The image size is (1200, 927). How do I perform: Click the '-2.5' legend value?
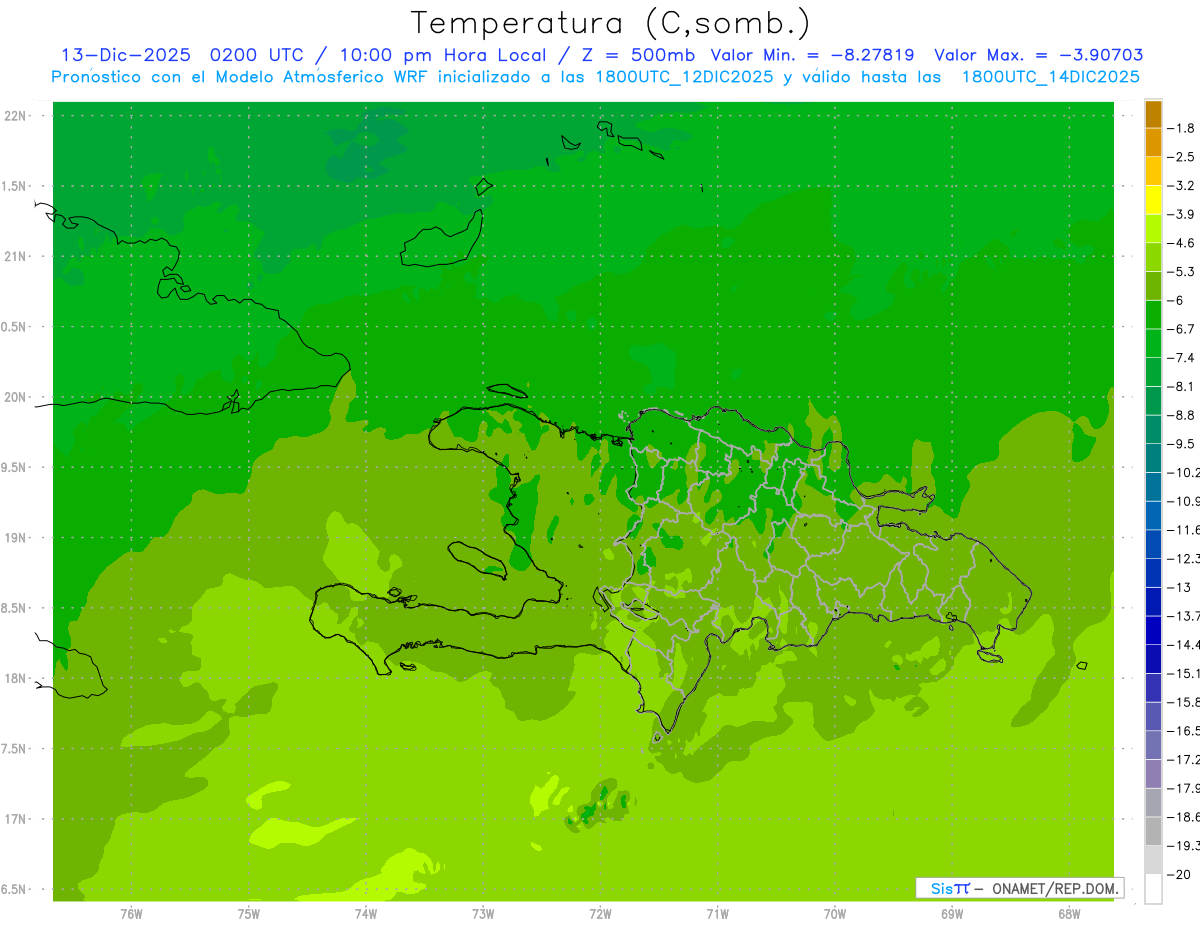tap(1183, 157)
